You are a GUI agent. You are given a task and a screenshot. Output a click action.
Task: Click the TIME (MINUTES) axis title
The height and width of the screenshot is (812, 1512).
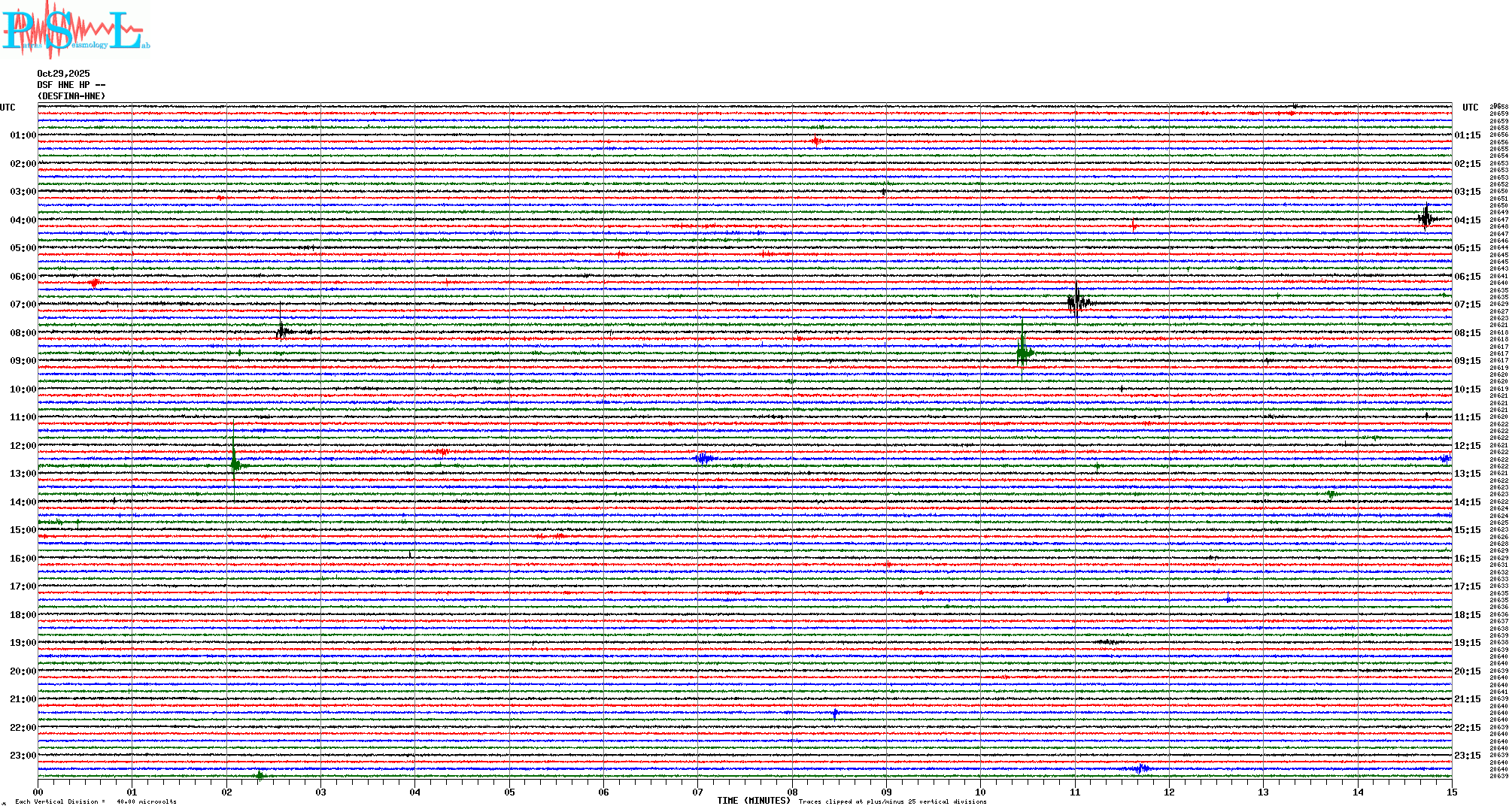point(753,801)
